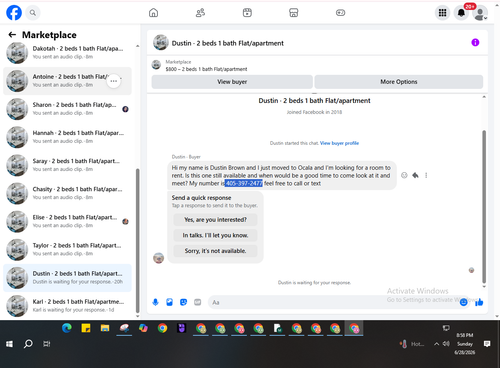Viewport: 500px width, 368px height.
Task: Open Sticky Notes from taskbar
Action: 86,329
